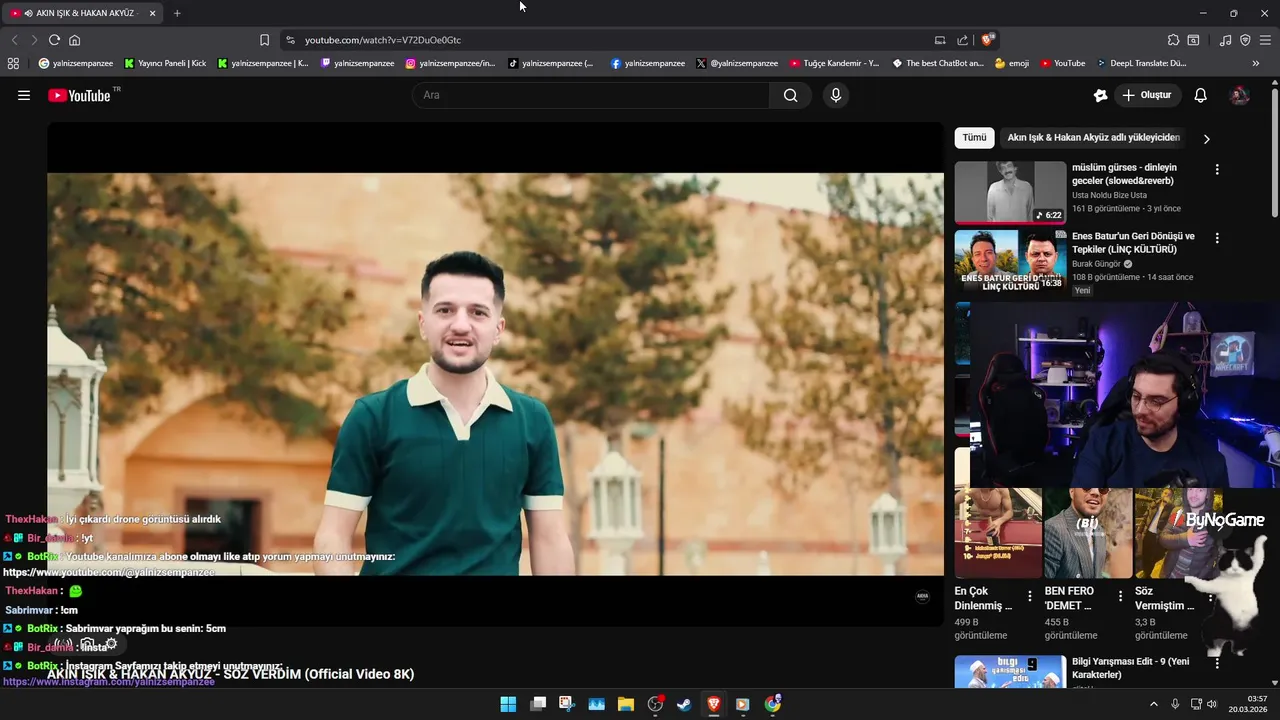Open Windows Start menu
Viewport: 1280px width, 720px height.
pyautogui.click(x=508, y=704)
